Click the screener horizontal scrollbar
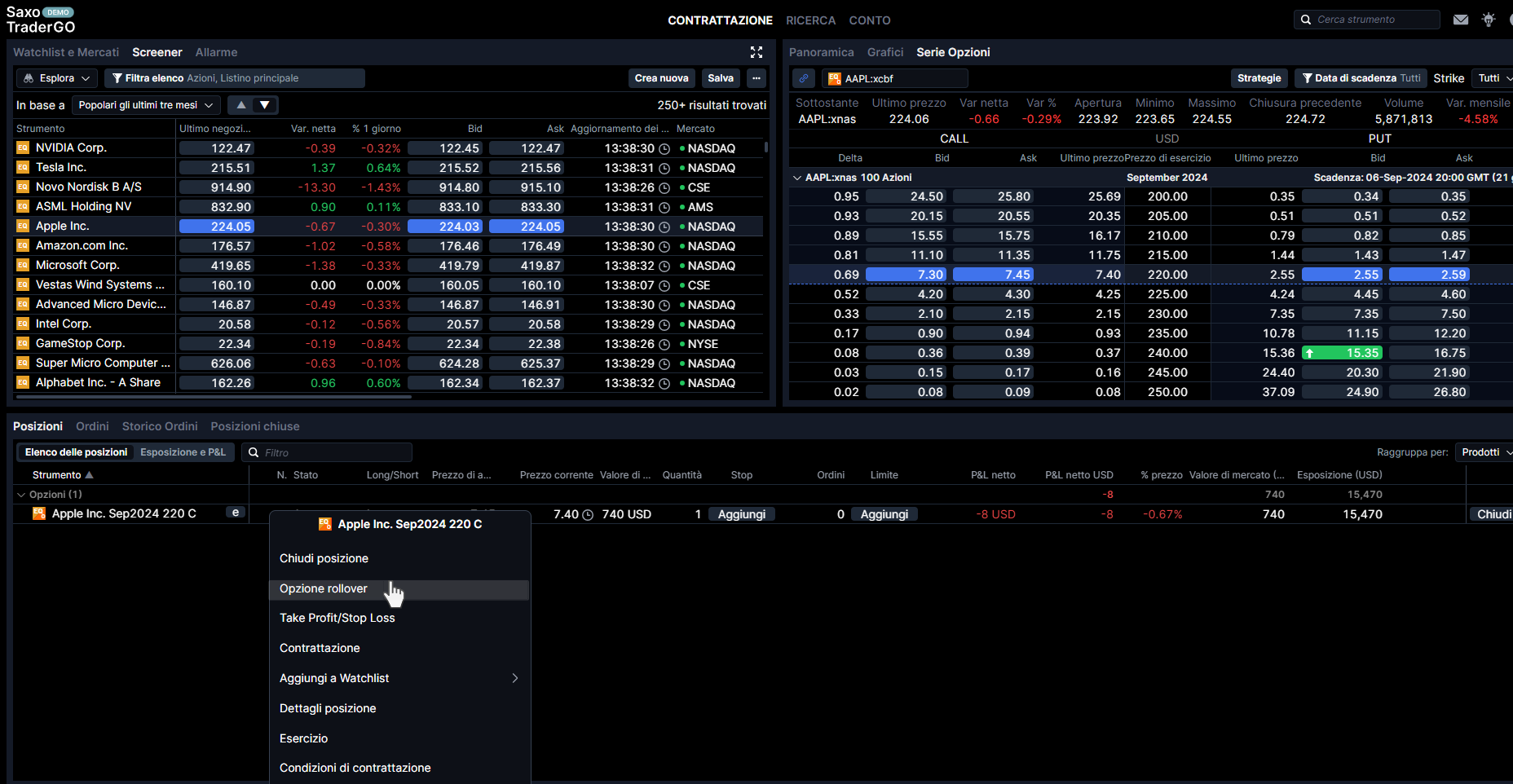1513x784 pixels. click(214, 397)
